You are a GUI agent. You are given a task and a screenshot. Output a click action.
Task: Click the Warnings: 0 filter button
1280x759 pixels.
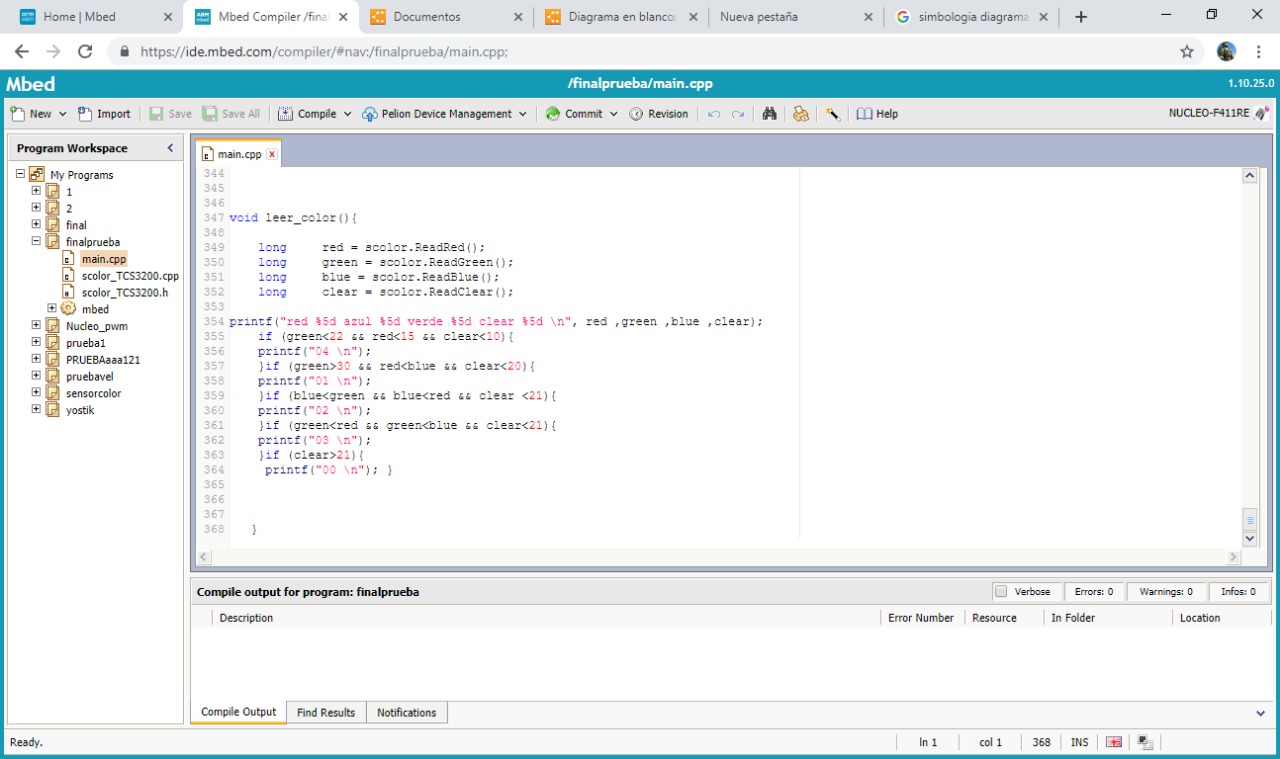(x=1165, y=591)
